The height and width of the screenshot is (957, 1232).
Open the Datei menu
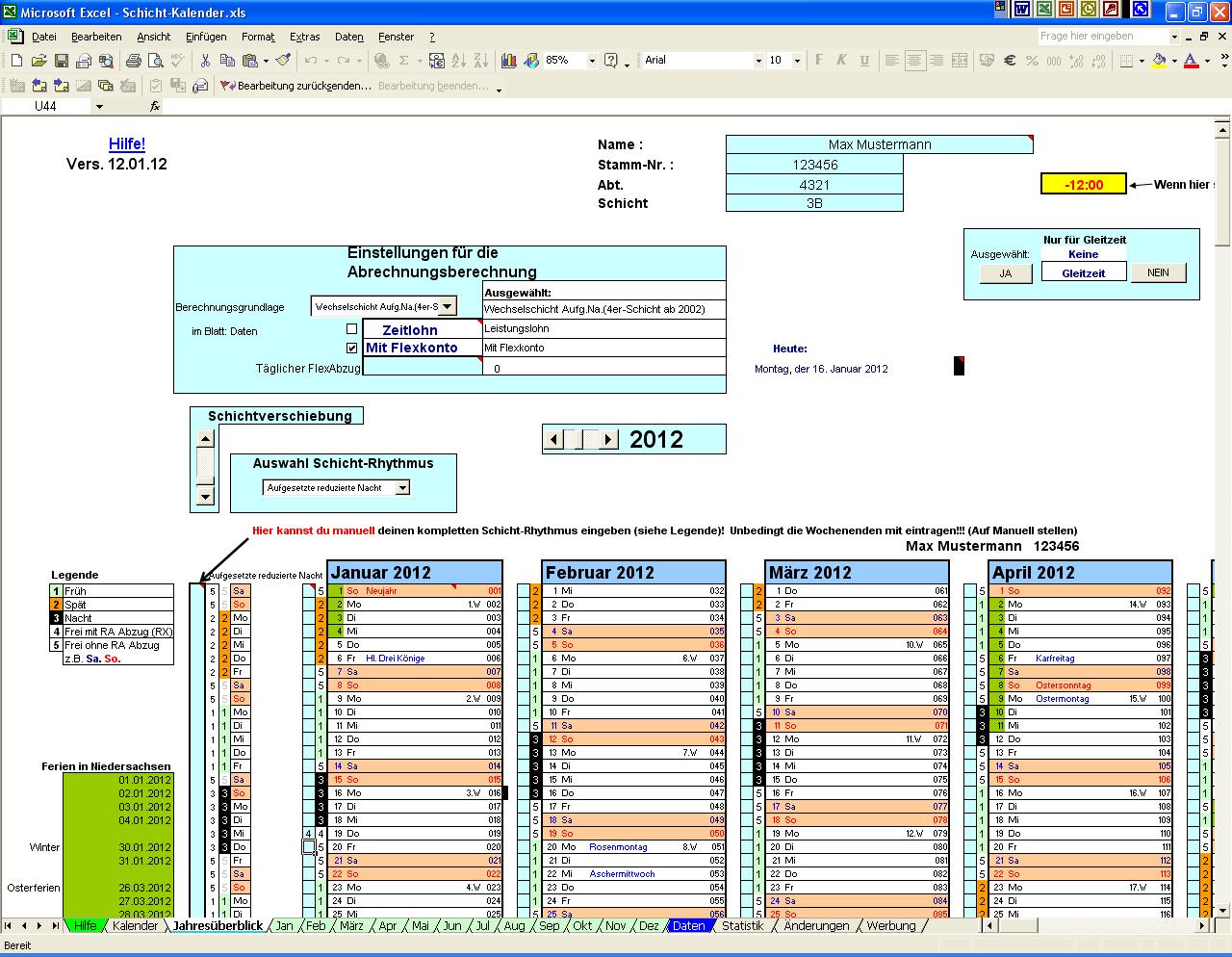click(x=44, y=37)
